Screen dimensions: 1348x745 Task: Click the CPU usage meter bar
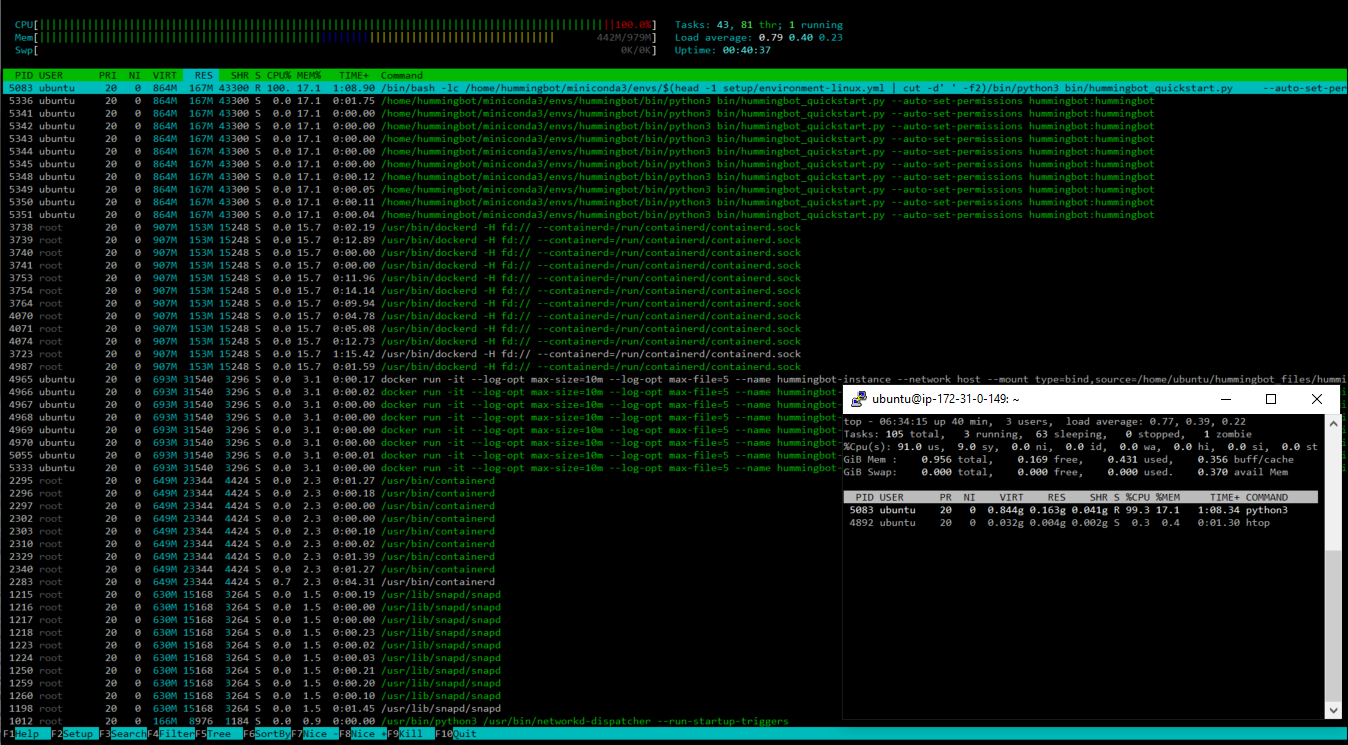point(336,25)
